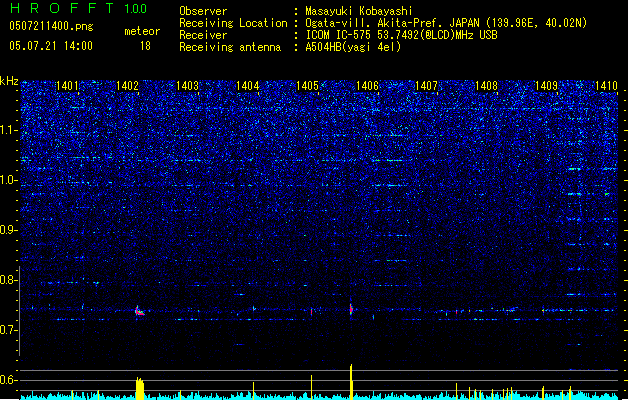The height and width of the screenshot is (400, 629).
Task: Click the meteor count value 18
Action: [145, 46]
